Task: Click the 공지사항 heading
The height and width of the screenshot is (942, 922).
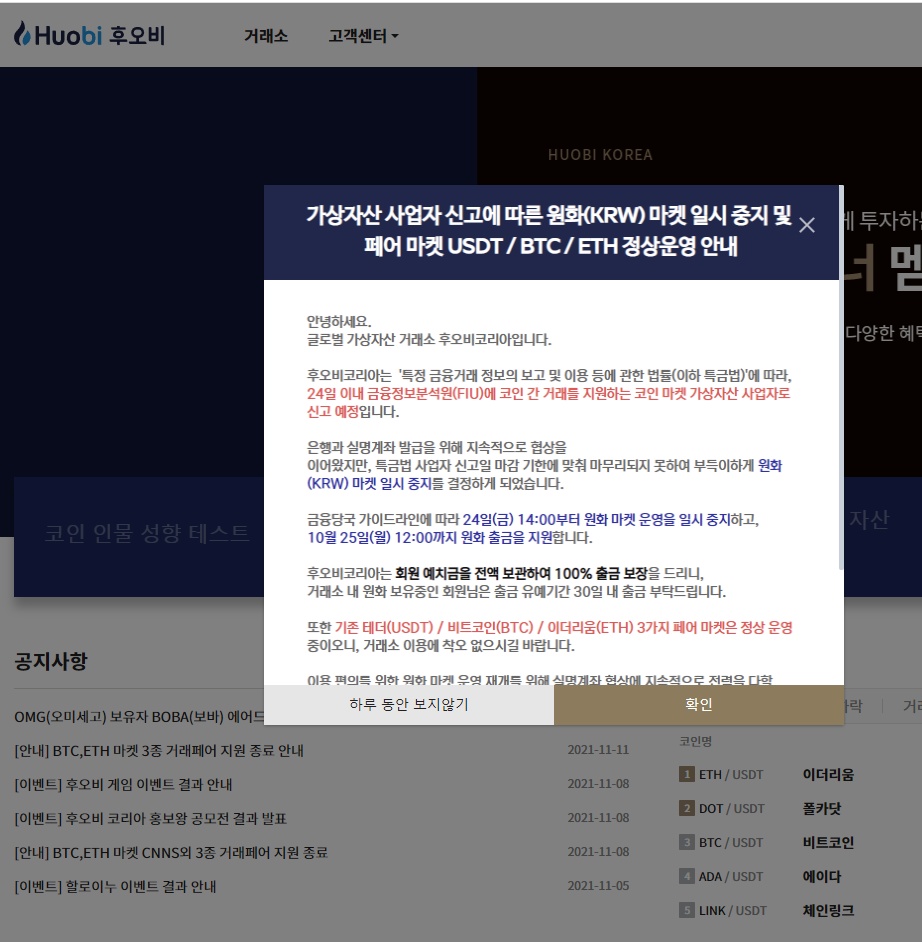Action: tap(51, 661)
